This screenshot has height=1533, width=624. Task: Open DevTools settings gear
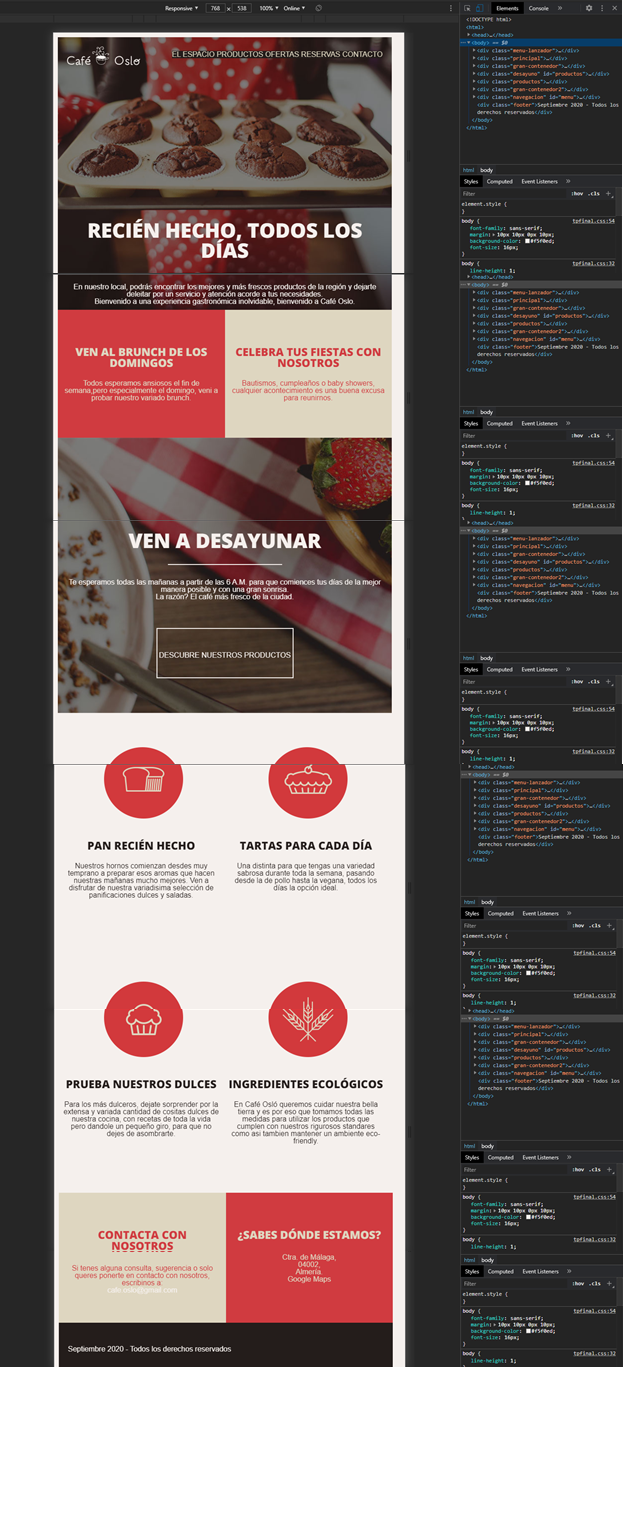coord(589,8)
